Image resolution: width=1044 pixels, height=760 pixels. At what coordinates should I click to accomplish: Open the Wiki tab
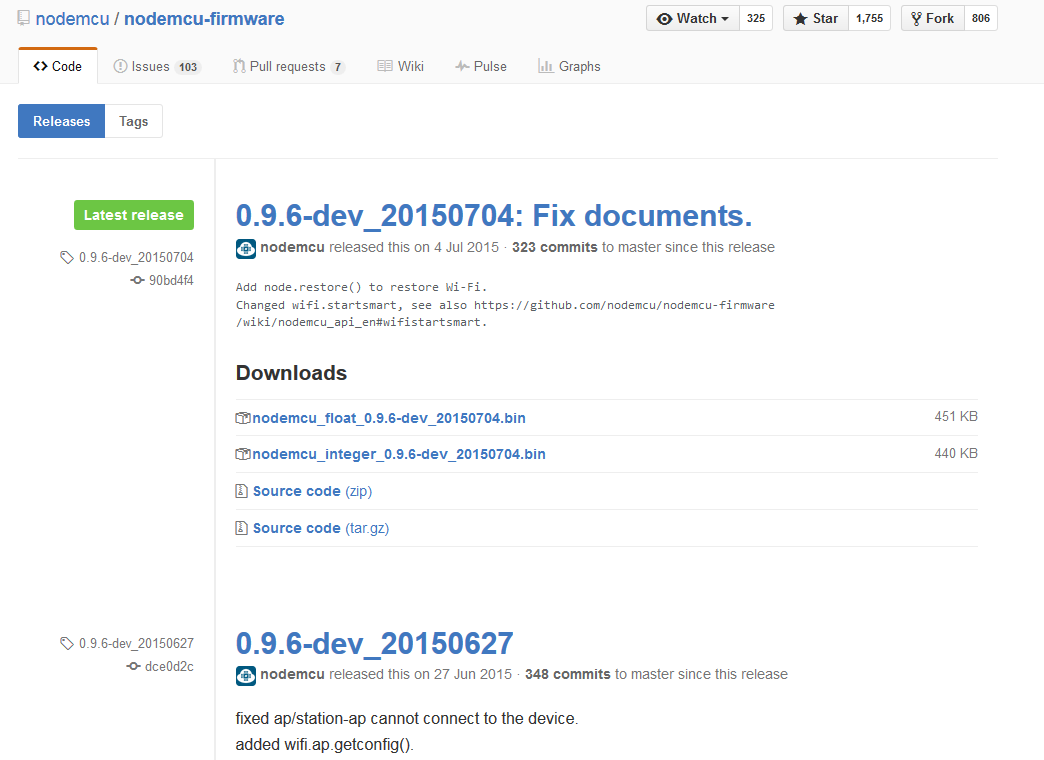coord(400,66)
